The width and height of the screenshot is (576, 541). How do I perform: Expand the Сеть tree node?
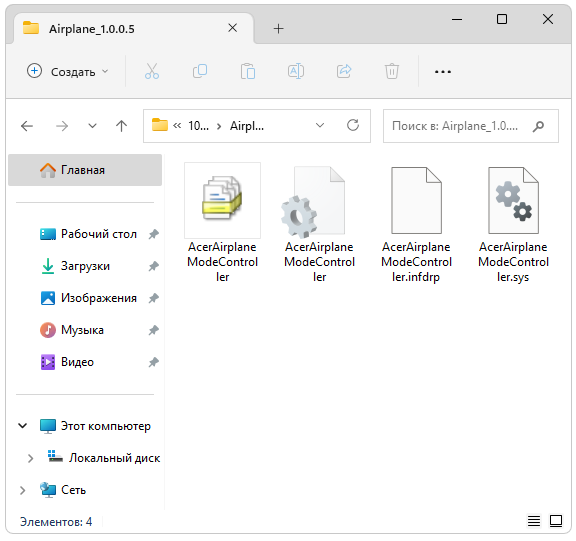tap(22, 490)
